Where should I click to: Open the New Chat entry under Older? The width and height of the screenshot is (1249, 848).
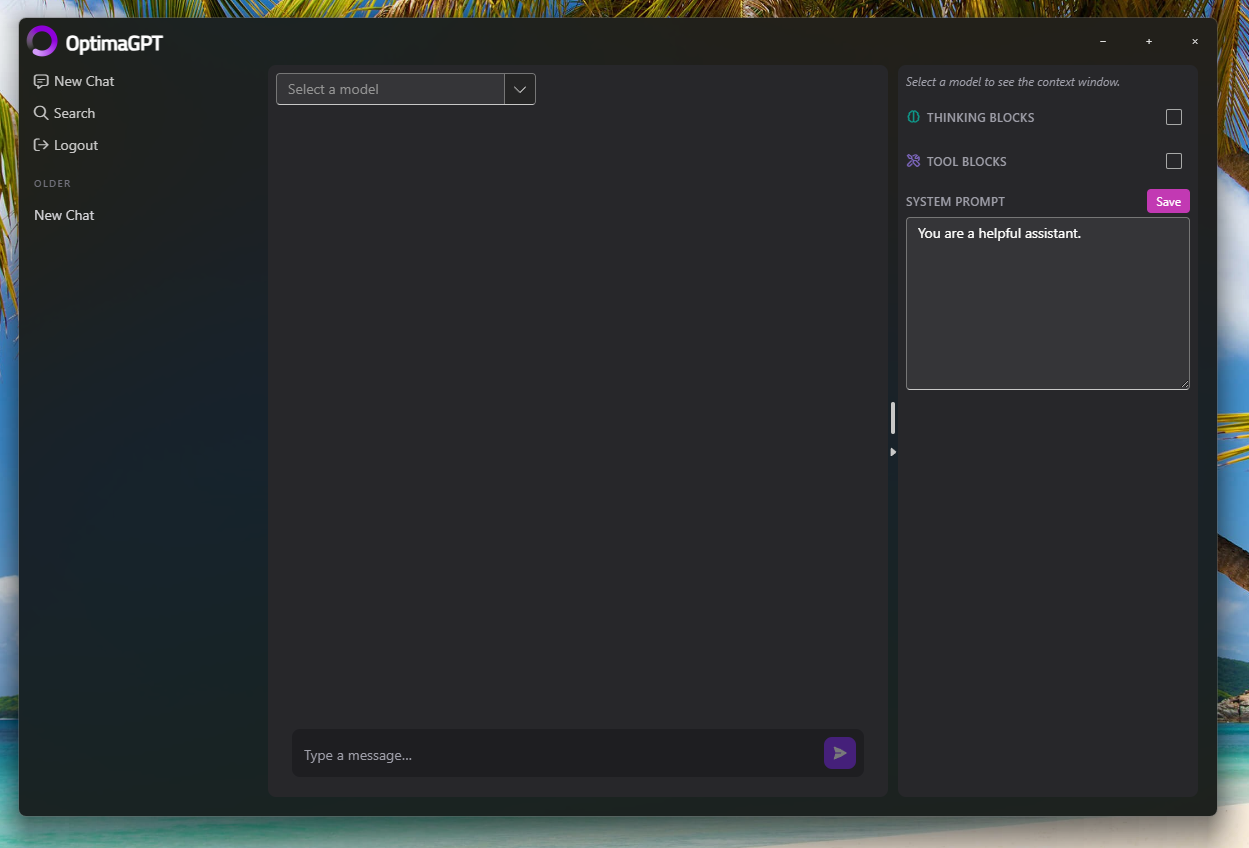coord(64,215)
